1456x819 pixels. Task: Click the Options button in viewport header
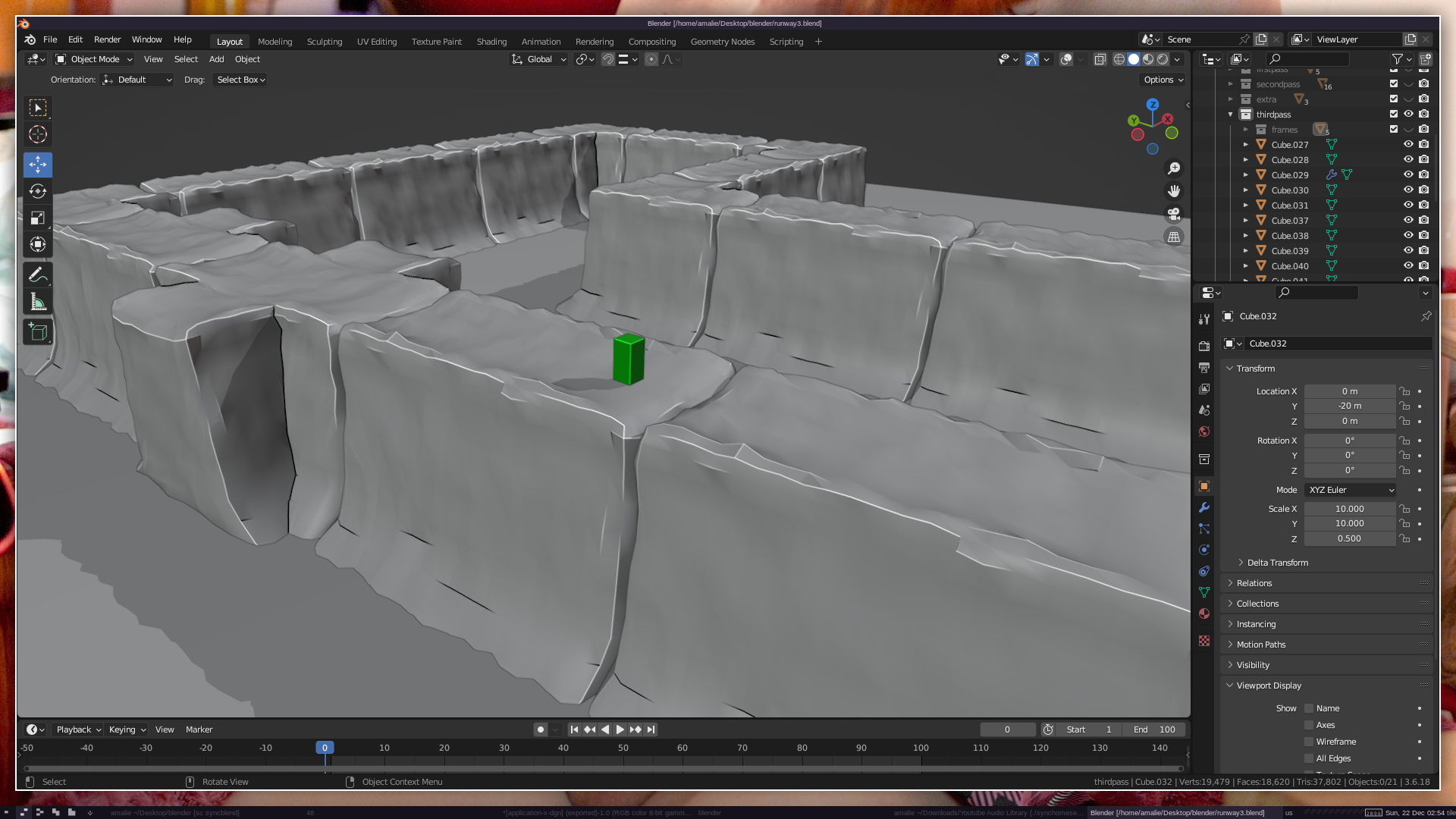coord(1163,80)
